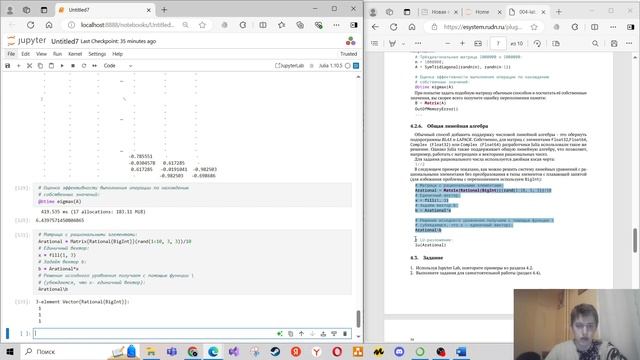Image resolution: width=640 pixels, height=360 pixels.
Task: Click the Jupyter notebook vertical scrollbar
Action: pos(358,319)
